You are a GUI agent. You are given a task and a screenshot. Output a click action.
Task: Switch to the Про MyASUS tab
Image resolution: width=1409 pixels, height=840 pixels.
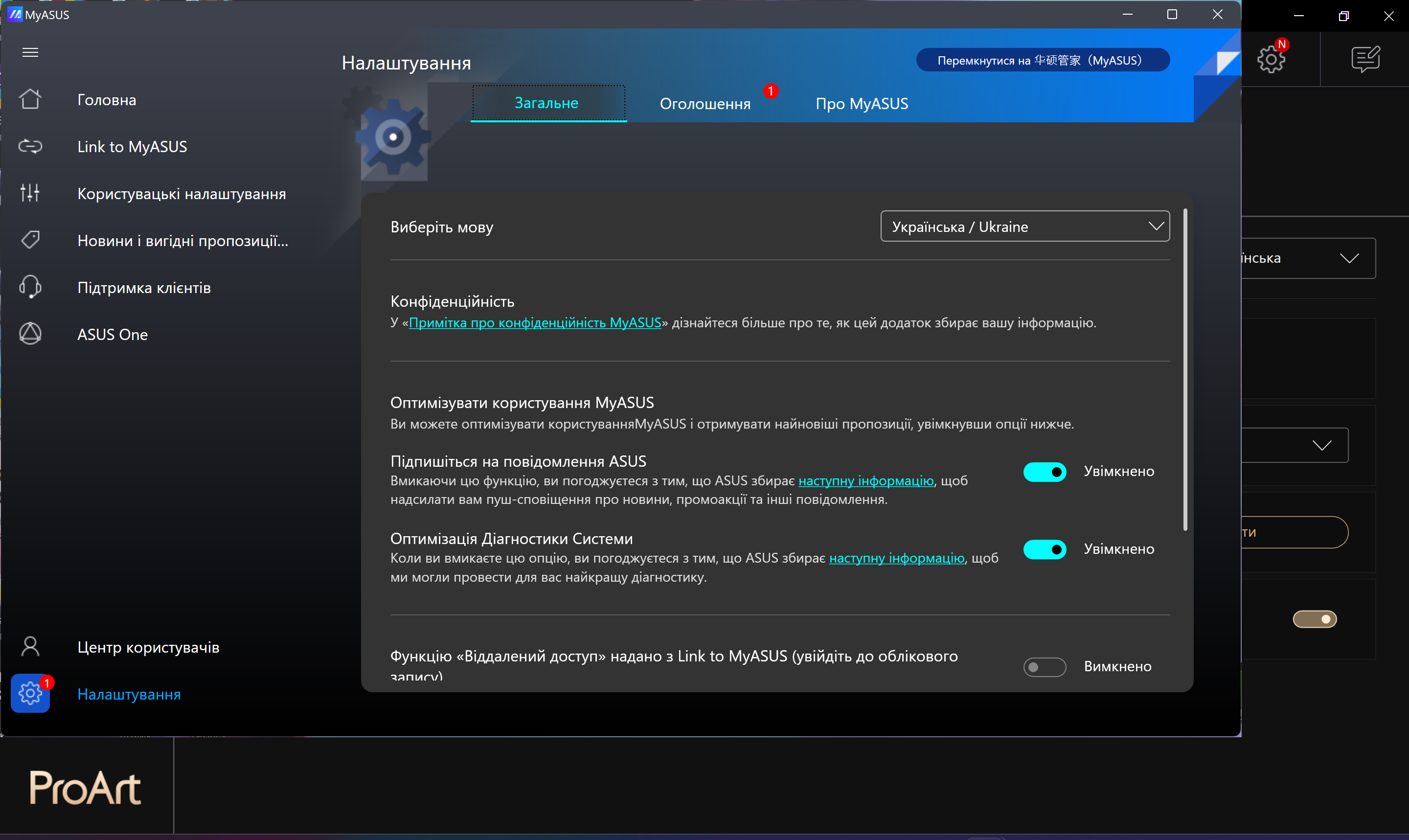[x=861, y=104]
